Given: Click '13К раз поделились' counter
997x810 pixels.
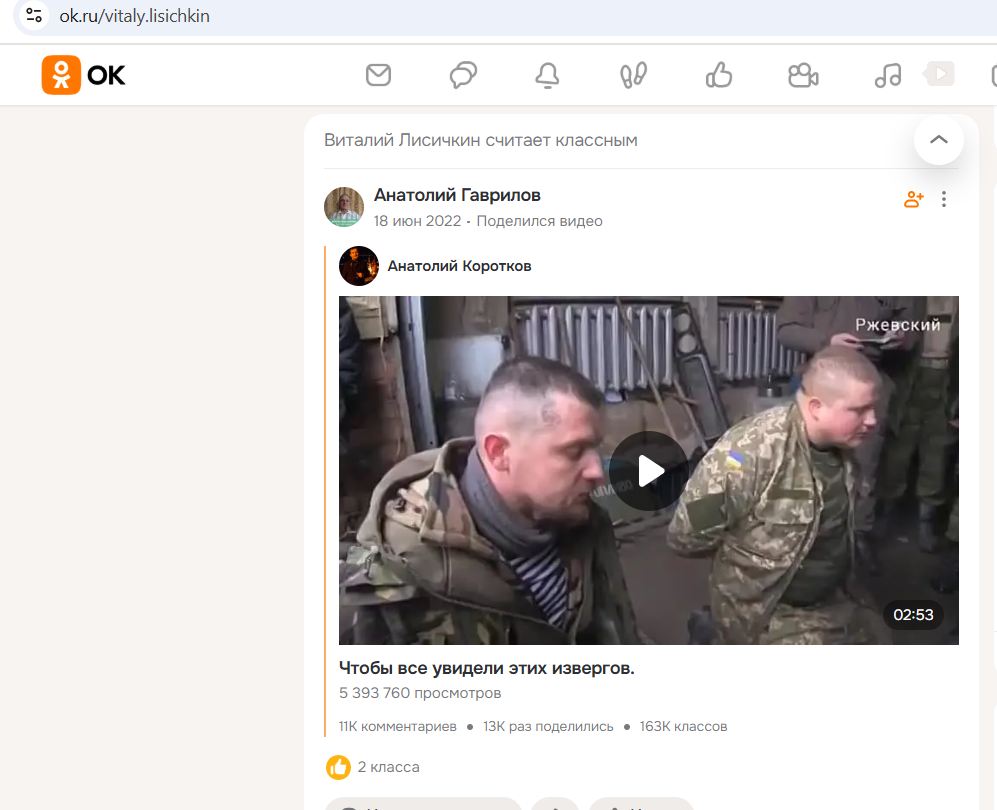Looking at the screenshot, I should (548, 726).
